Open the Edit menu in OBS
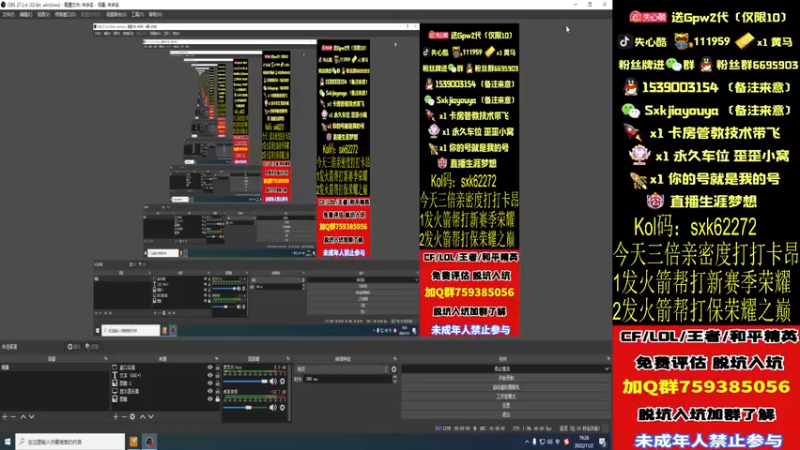The width and height of the screenshot is (800, 450). pyautogui.click(x=26, y=14)
